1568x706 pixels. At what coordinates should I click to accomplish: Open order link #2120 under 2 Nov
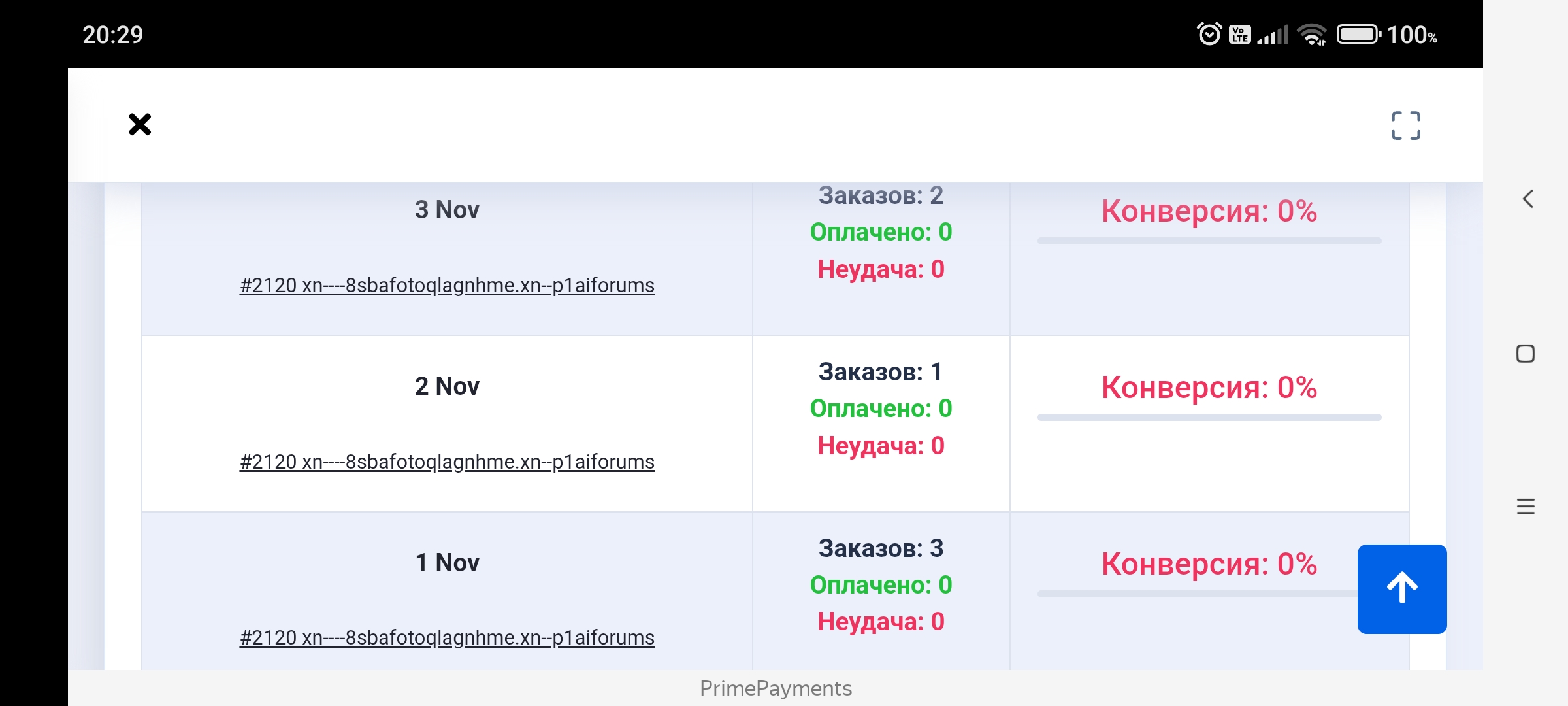click(447, 462)
